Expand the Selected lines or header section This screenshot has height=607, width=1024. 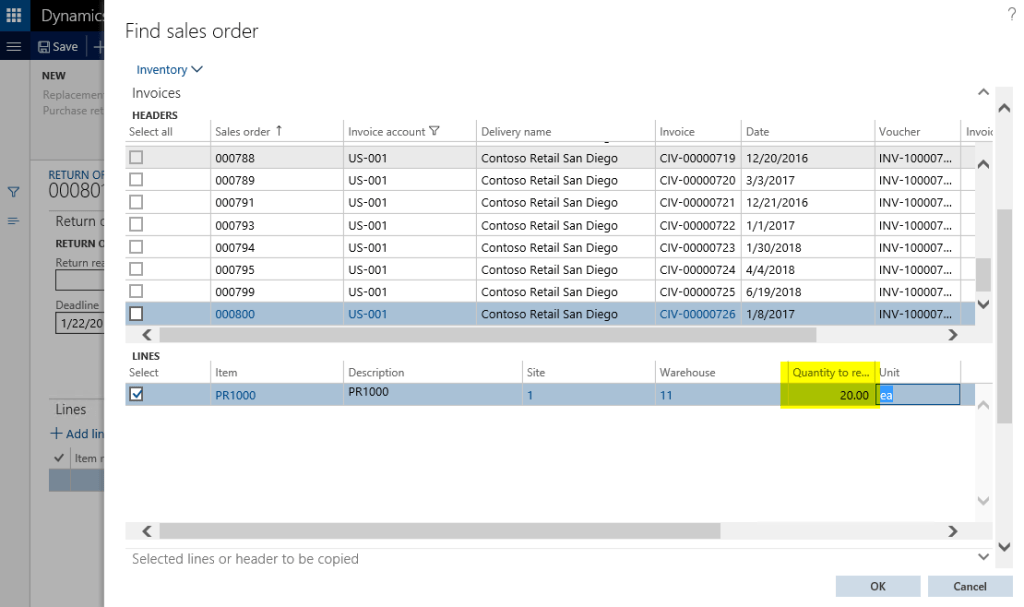pyautogui.click(x=981, y=558)
